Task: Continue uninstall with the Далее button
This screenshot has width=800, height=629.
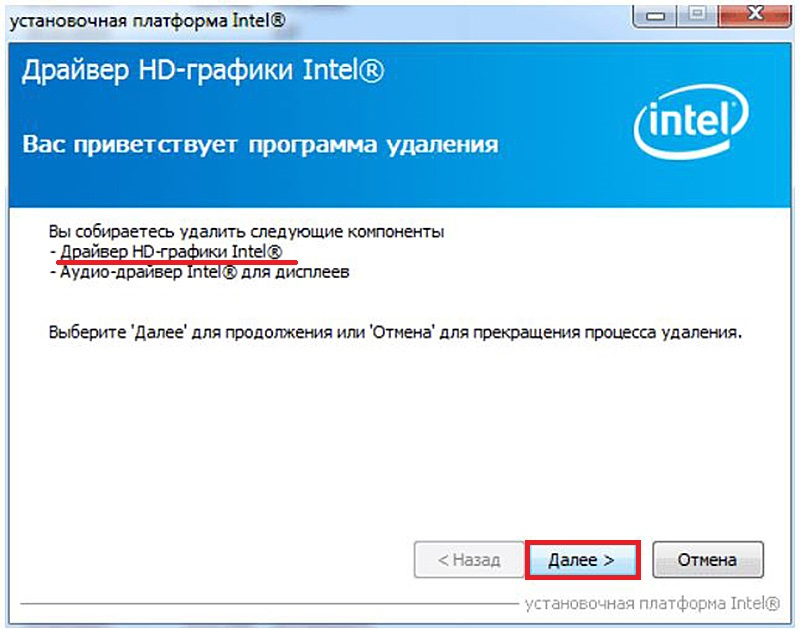Action: (x=582, y=560)
